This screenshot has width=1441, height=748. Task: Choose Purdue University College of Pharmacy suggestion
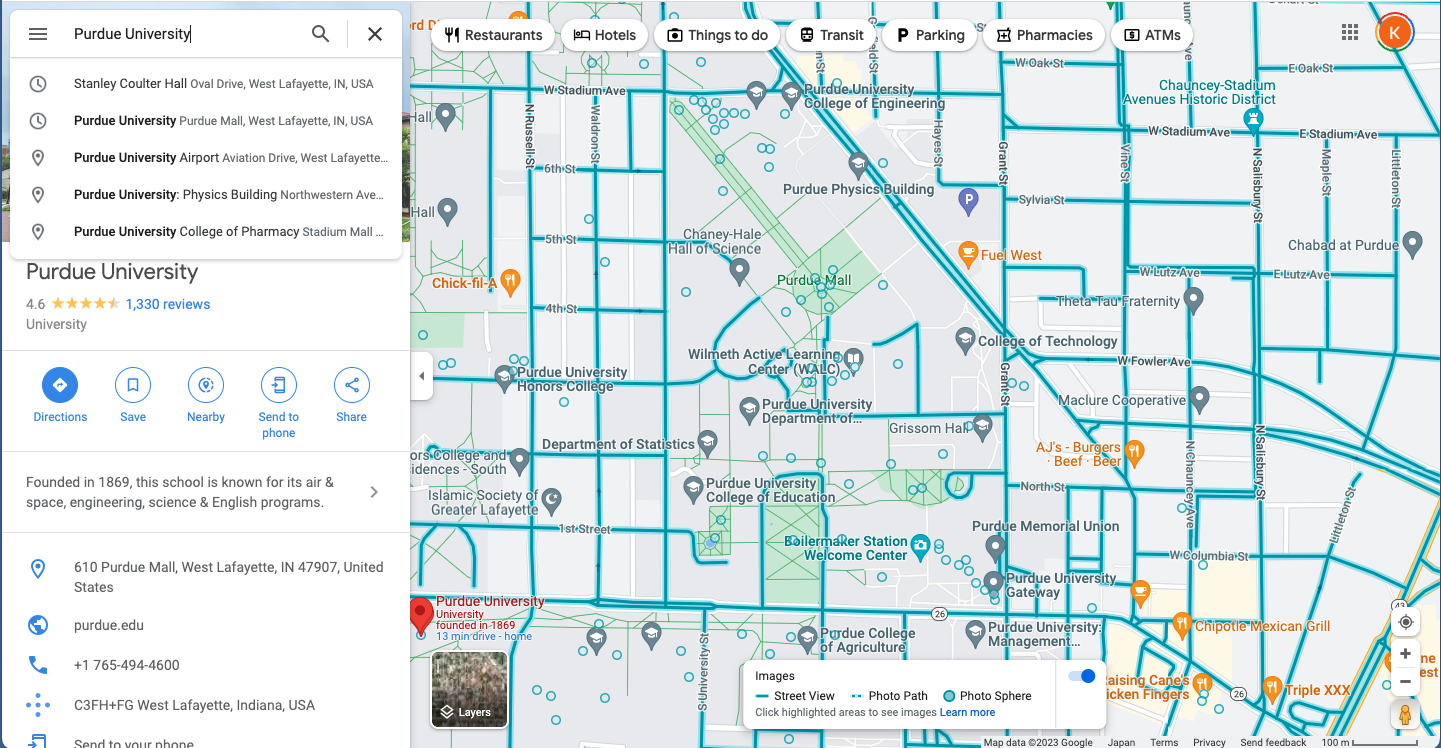coord(206,232)
